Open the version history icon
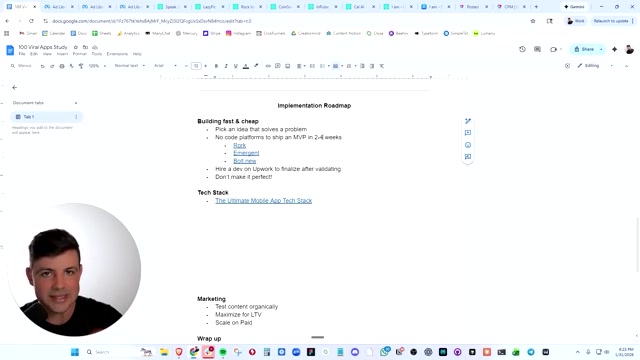 [x=522, y=49]
